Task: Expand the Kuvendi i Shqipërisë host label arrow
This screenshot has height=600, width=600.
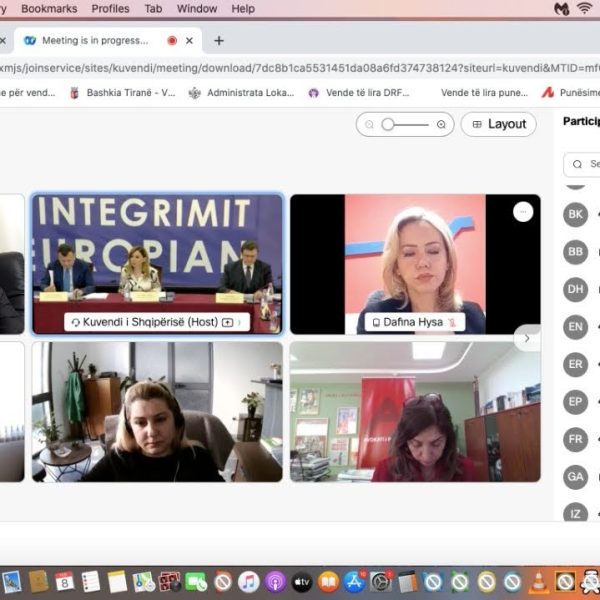Action: (239, 322)
